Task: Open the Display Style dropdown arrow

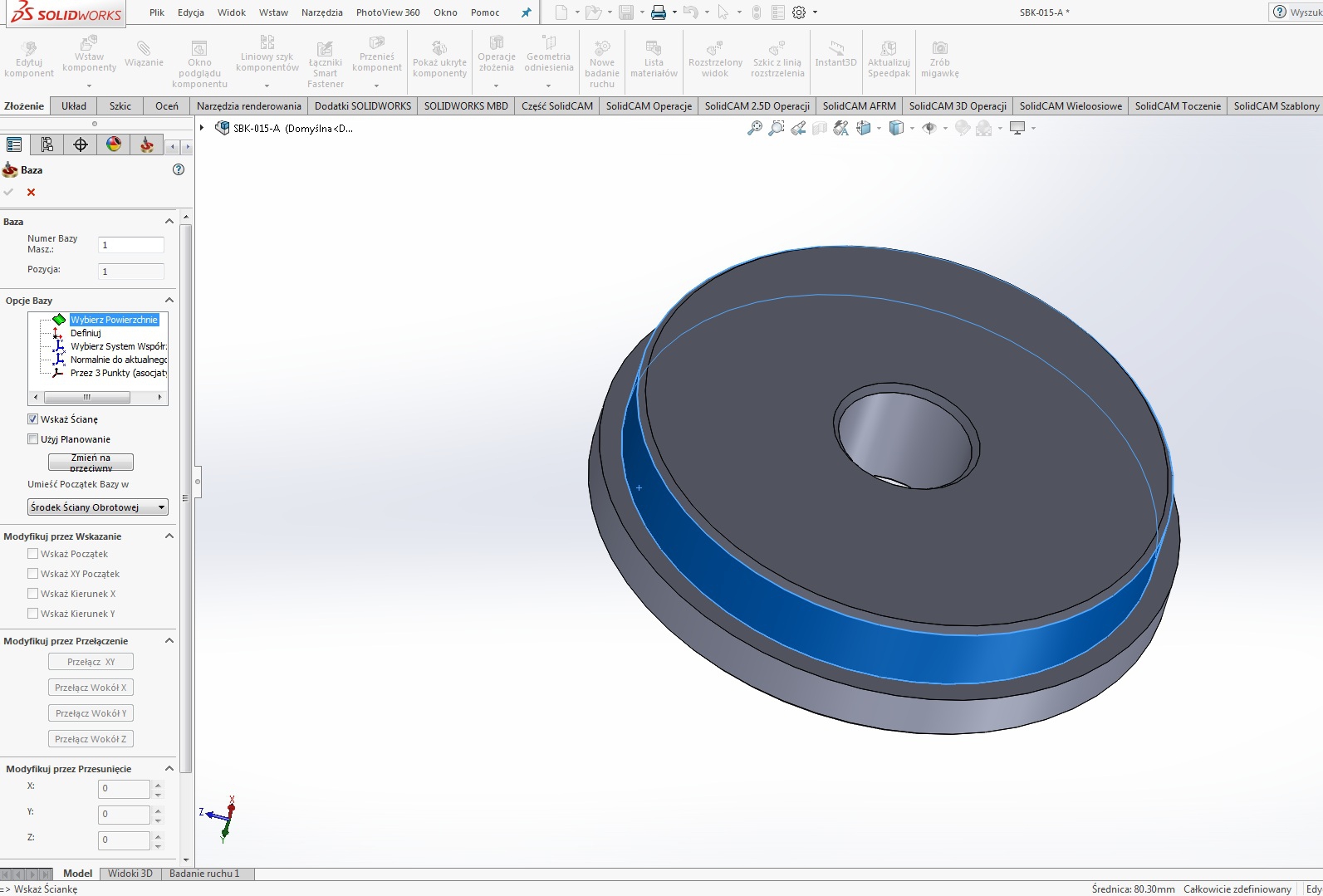Action: click(912, 128)
